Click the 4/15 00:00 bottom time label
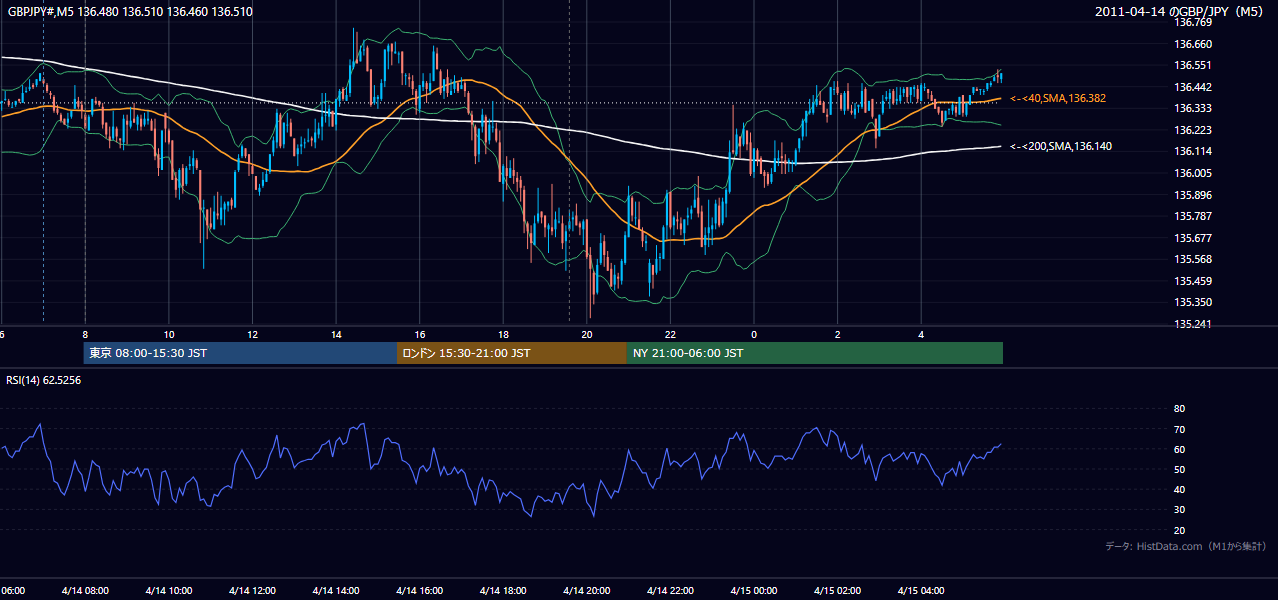This screenshot has height=600, width=1278. [754, 590]
